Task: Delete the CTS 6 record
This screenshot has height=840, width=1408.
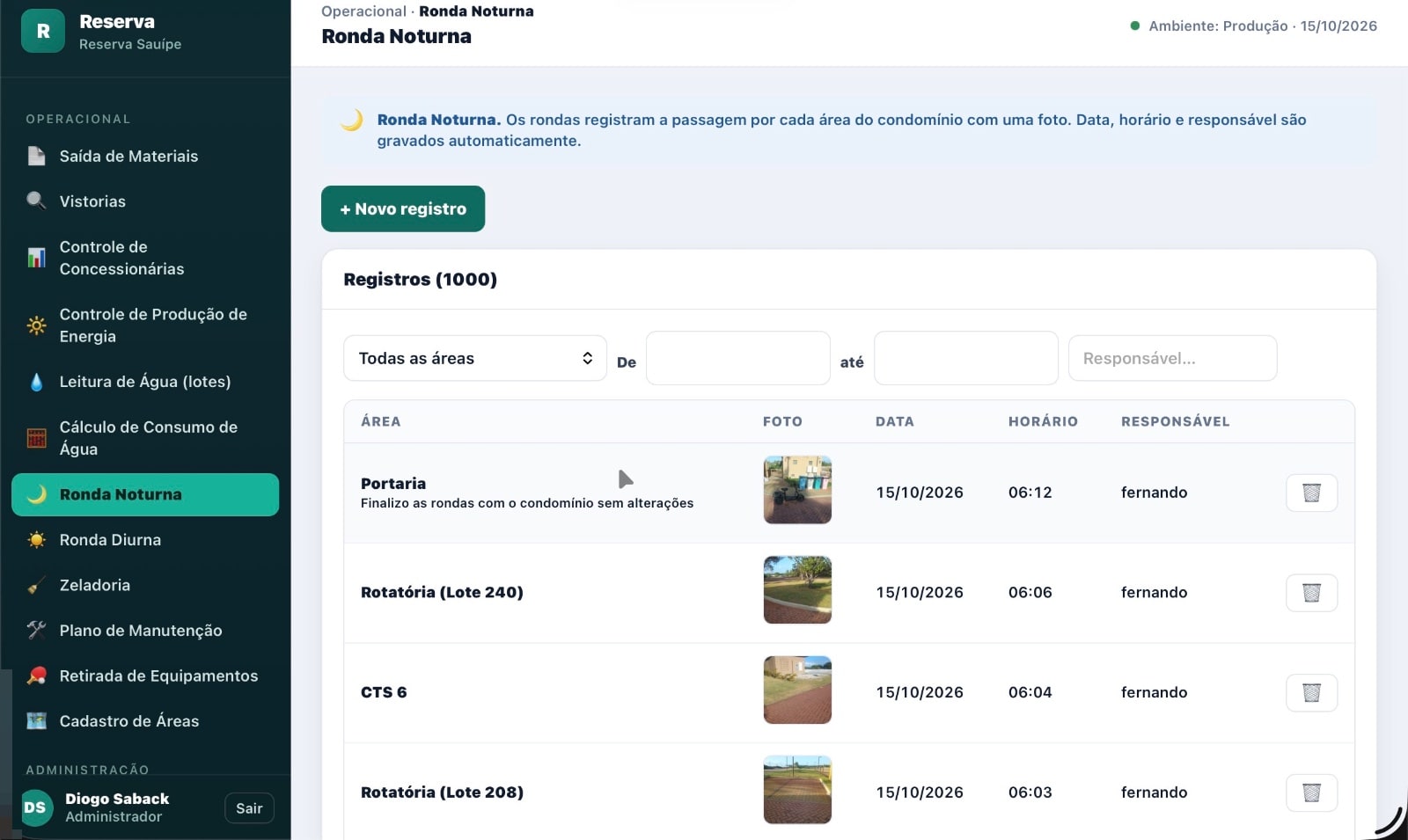Action: [x=1311, y=692]
